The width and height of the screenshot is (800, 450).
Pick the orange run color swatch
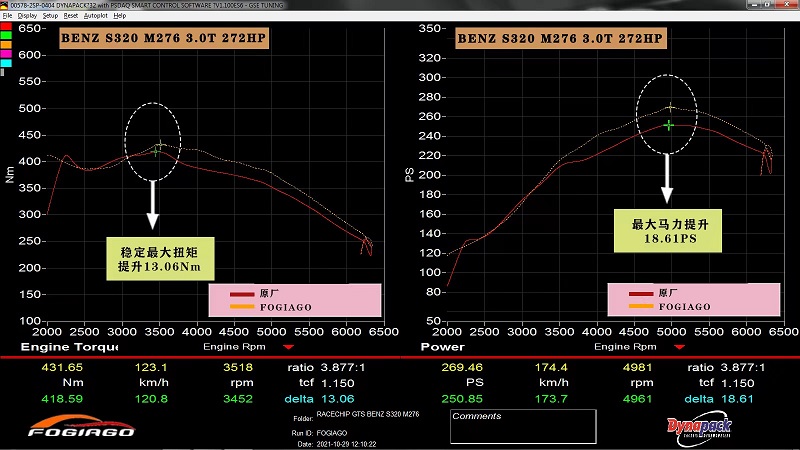point(6,44)
